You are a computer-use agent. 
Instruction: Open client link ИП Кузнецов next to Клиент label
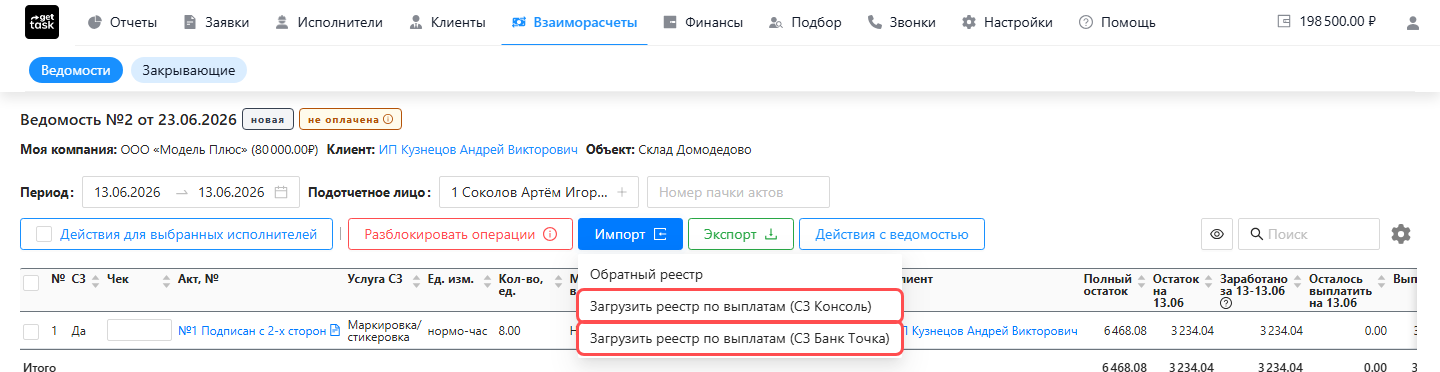click(478, 150)
